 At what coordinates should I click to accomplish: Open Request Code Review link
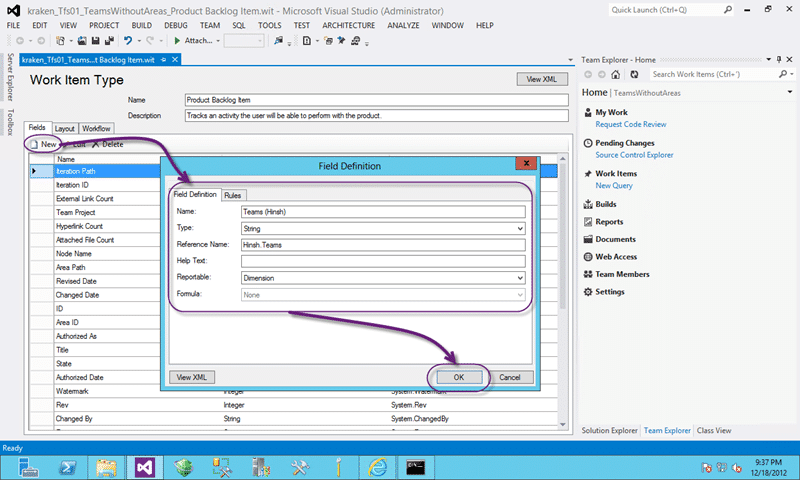[x=631, y=124]
